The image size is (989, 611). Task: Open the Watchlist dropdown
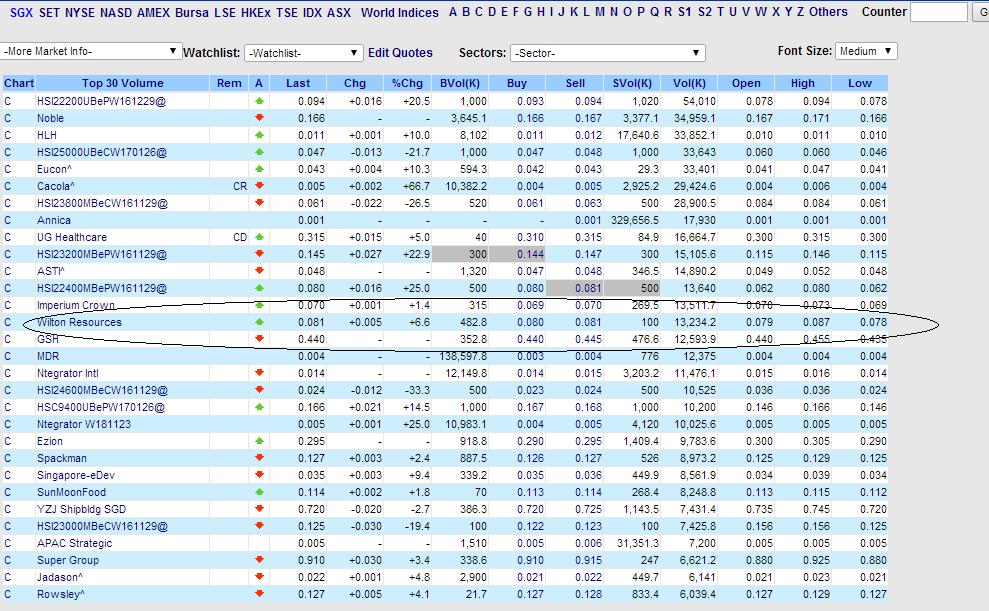[303, 53]
